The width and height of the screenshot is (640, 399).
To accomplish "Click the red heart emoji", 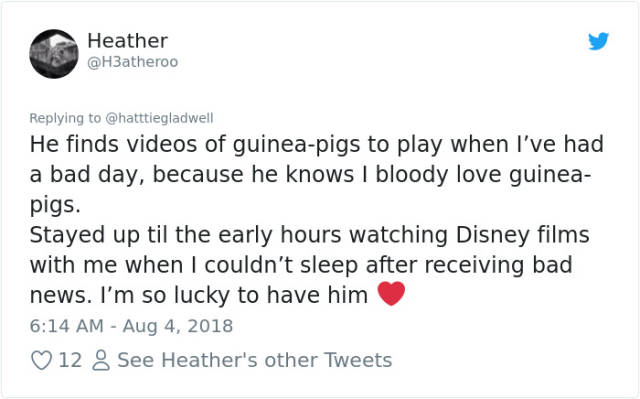I will 391,293.
